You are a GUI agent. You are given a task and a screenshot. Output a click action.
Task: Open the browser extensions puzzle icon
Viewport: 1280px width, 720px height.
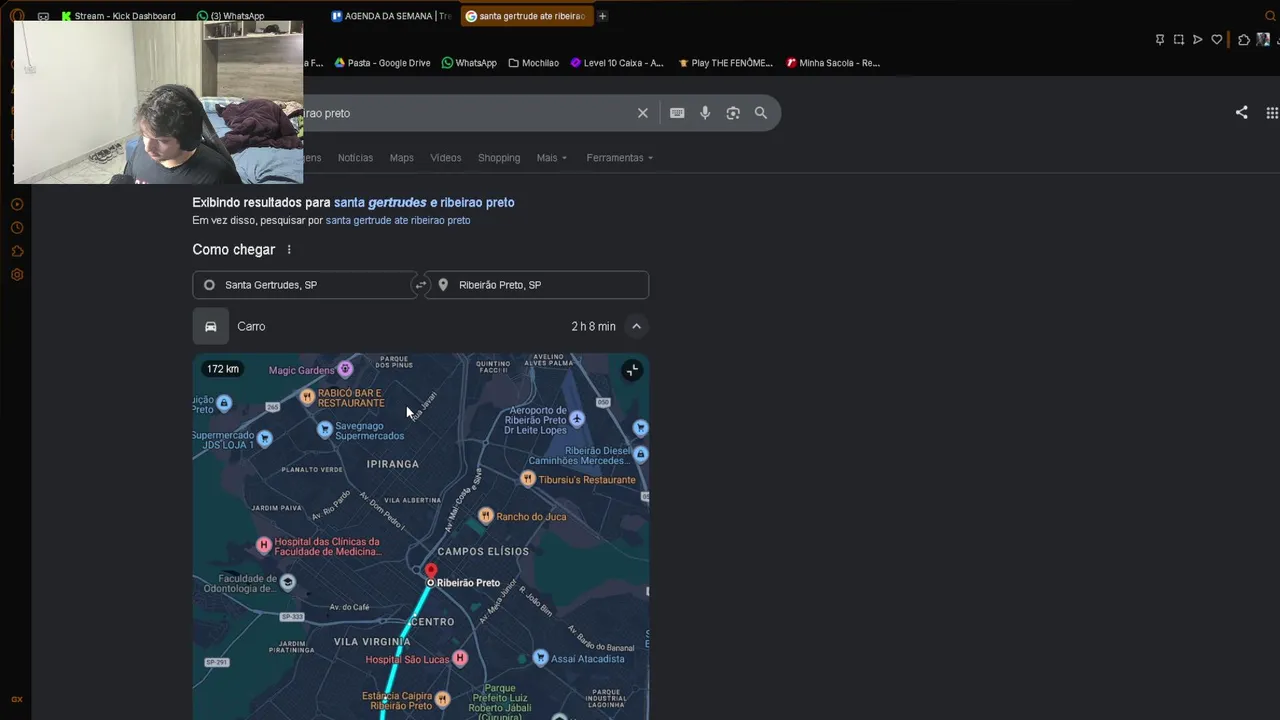tap(1244, 40)
